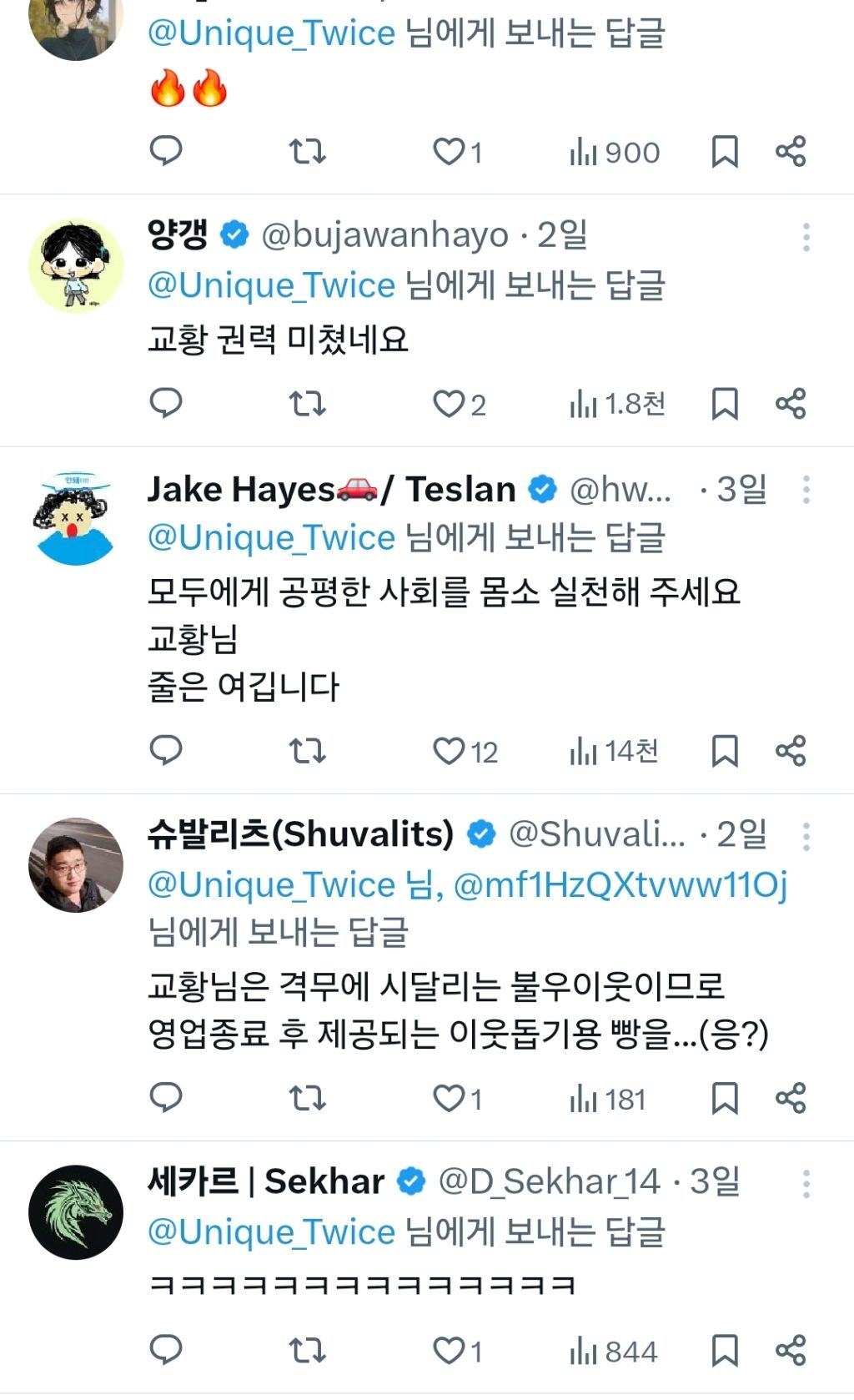The height and width of the screenshot is (1400, 854).
Task: Like the 세카르 | Sekhar tweet
Action: point(449,1350)
